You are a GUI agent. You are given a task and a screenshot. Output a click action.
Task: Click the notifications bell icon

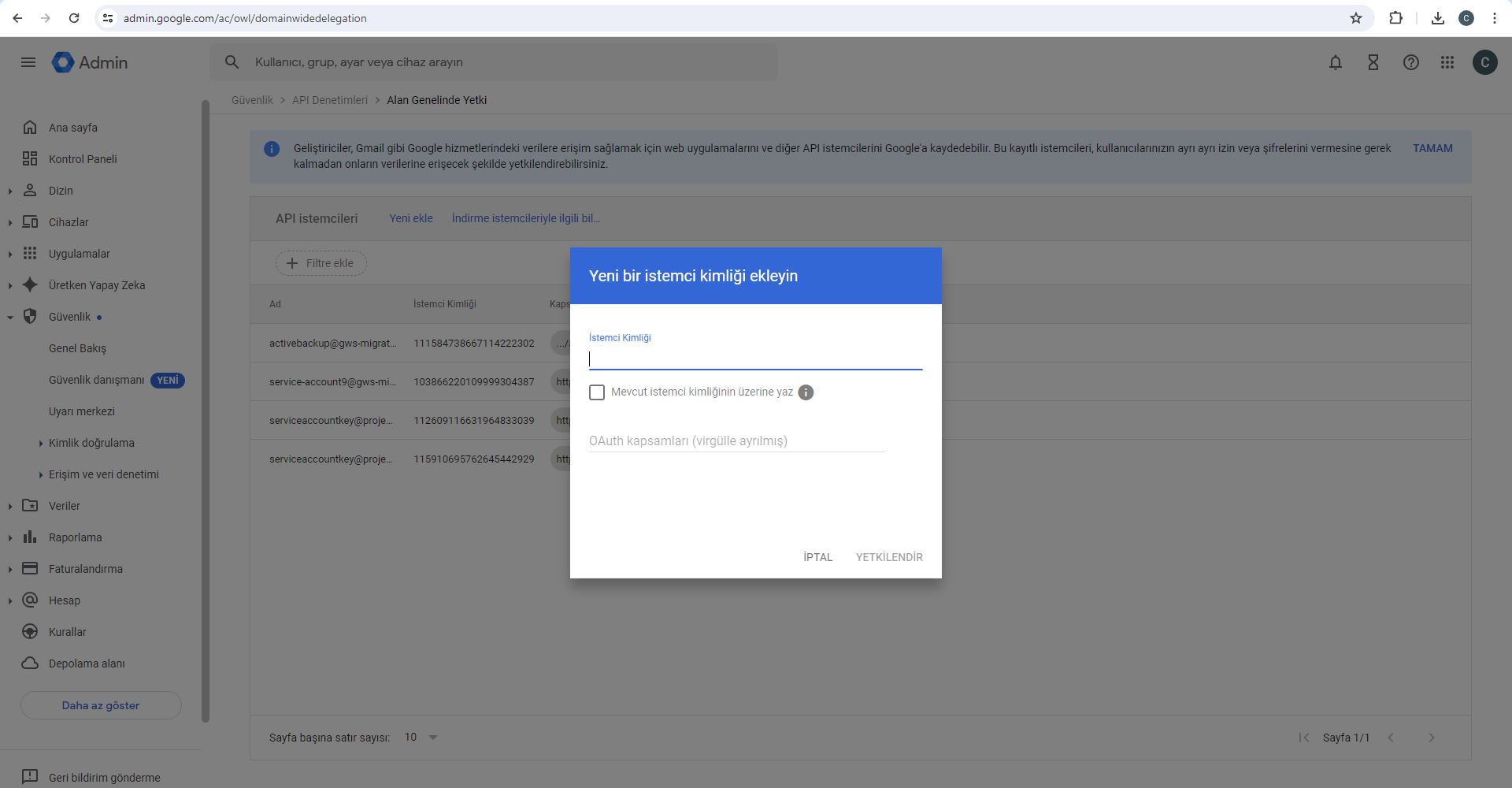[1335, 62]
